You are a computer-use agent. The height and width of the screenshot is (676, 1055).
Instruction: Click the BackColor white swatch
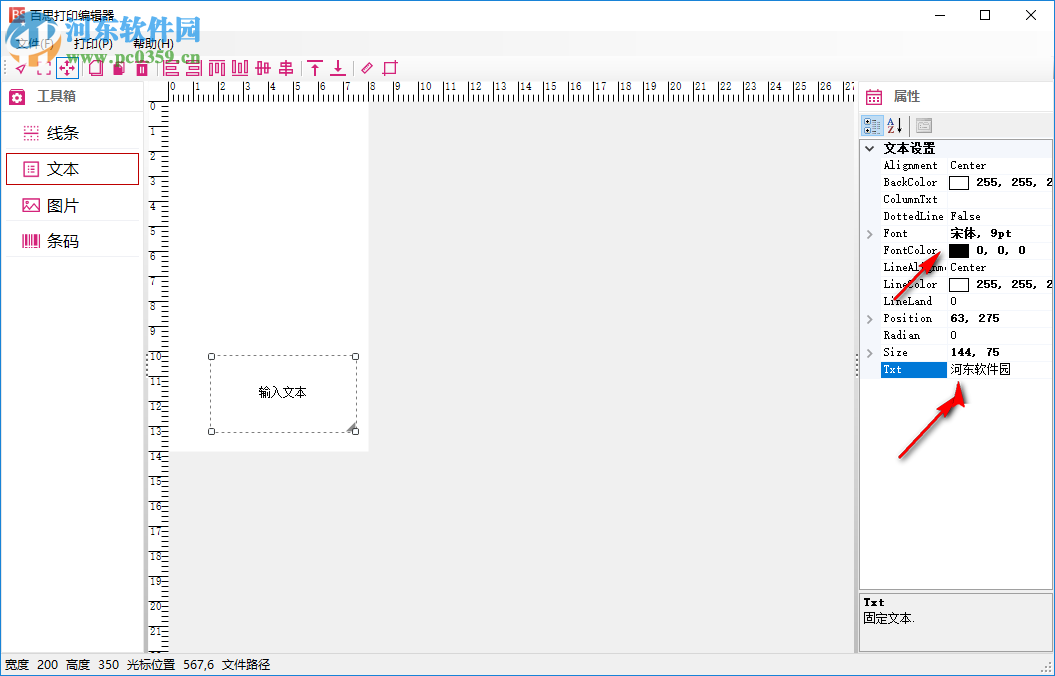pyautogui.click(x=959, y=182)
